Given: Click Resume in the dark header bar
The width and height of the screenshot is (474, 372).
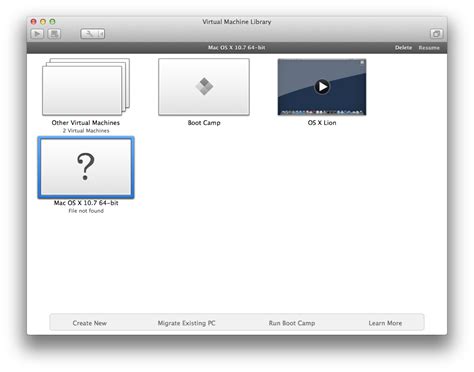Looking at the screenshot, I should click(x=429, y=48).
